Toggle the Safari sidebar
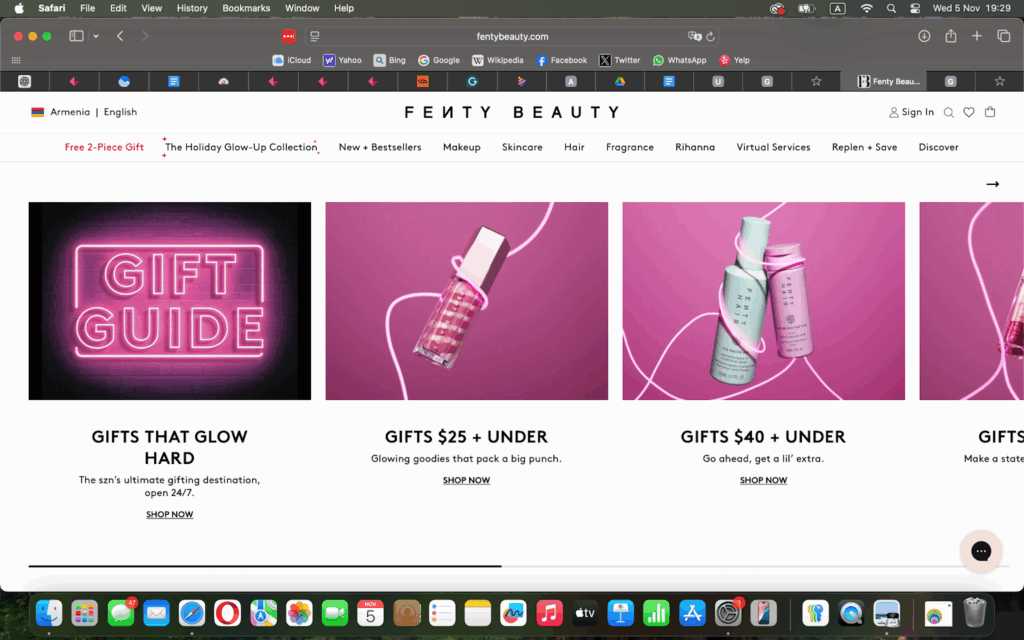The width and height of the screenshot is (1024, 640). (x=75, y=36)
